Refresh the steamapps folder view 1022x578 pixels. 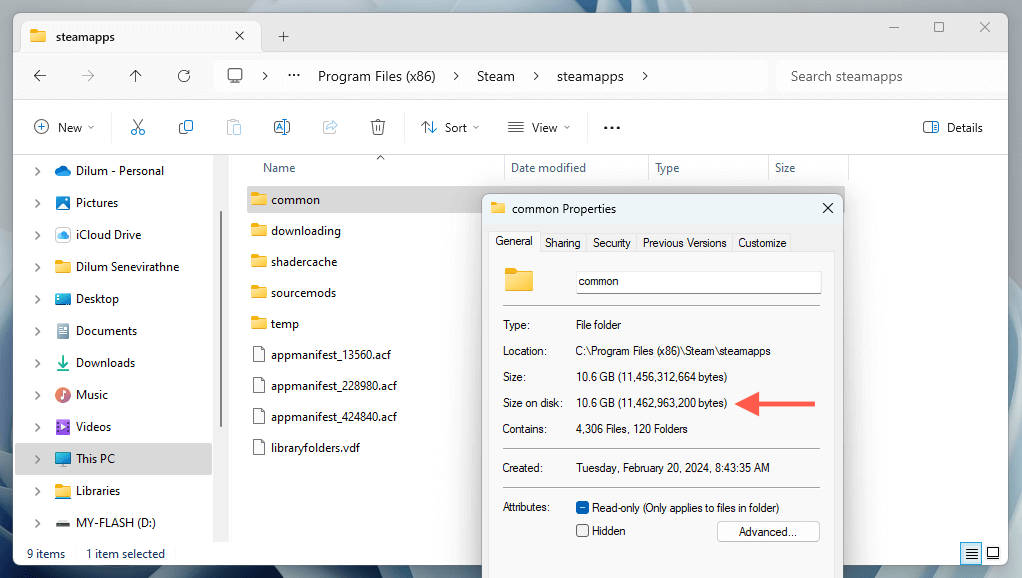click(x=184, y=76)
